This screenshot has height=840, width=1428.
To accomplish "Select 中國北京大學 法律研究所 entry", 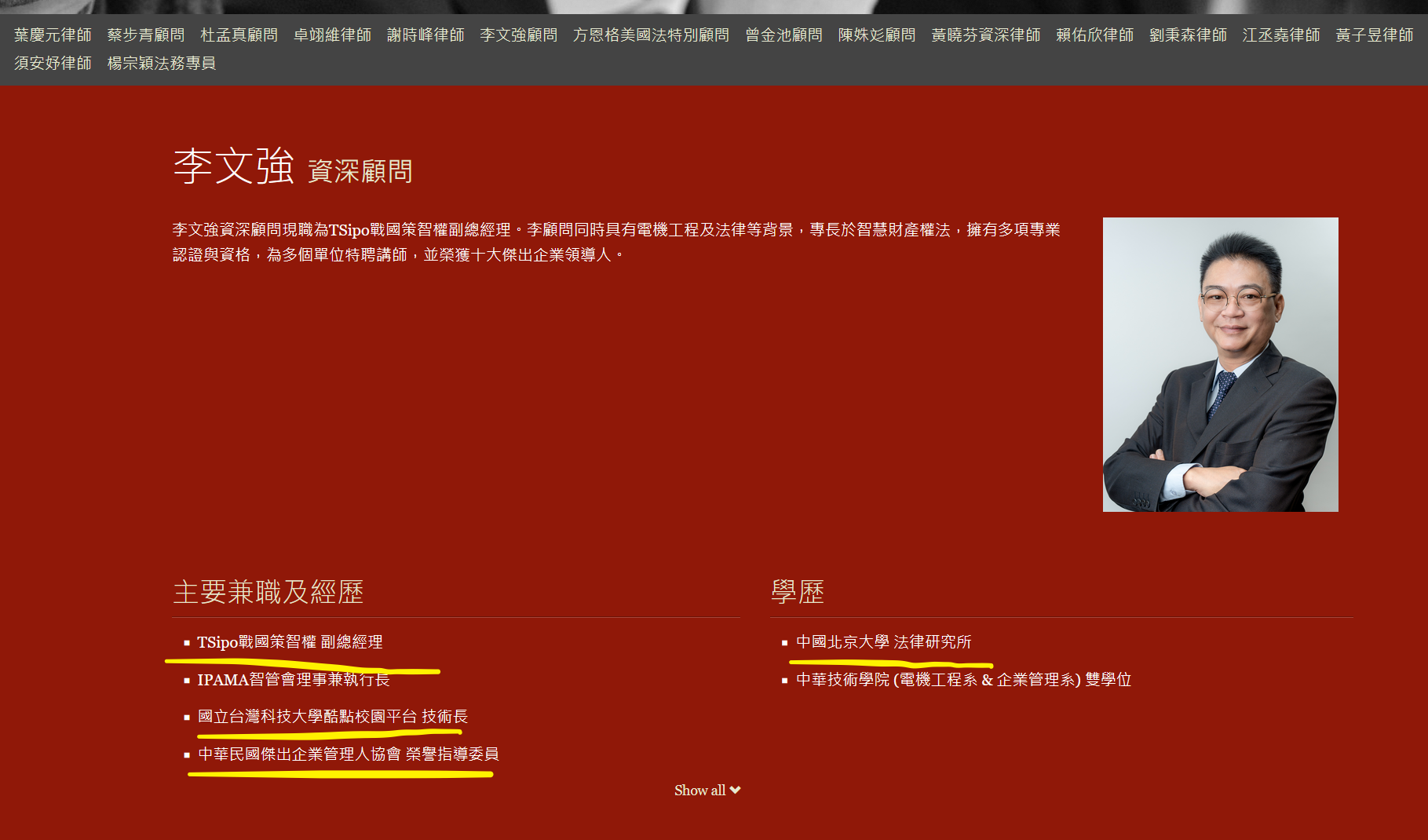I will click(884, 642).
